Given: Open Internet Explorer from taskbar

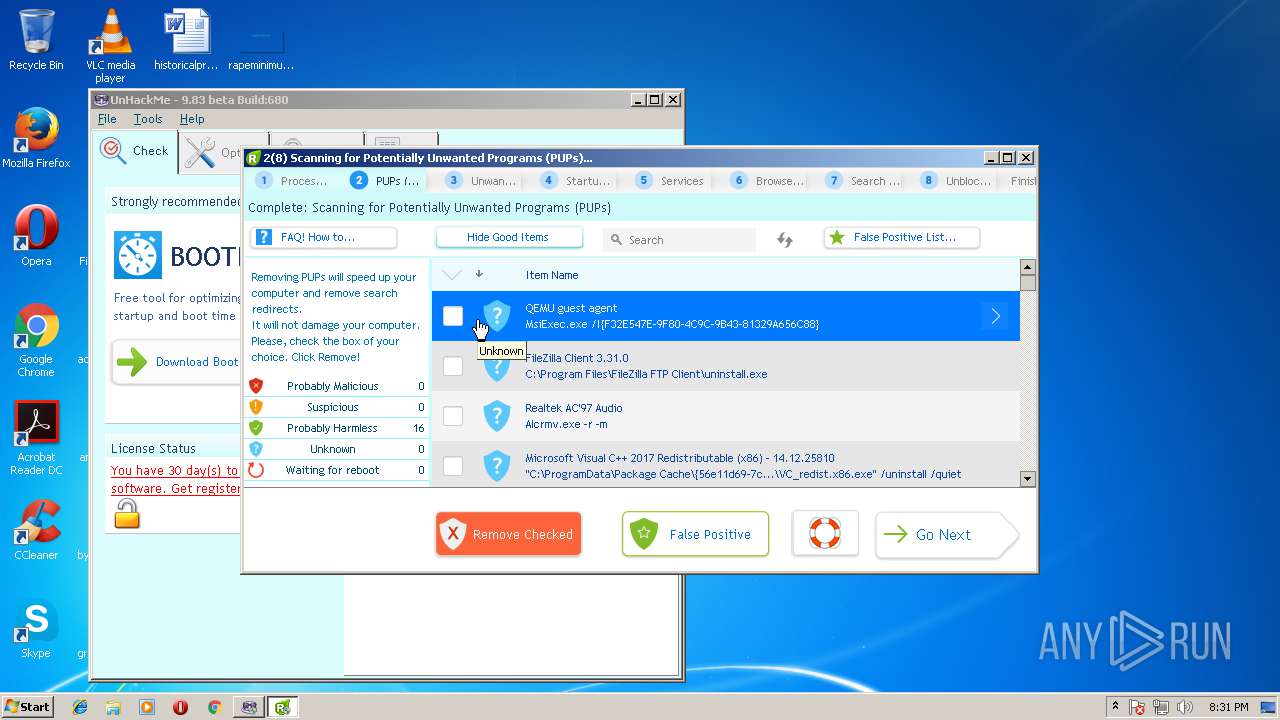Looking at the screenshot, I should coord(80,707).
